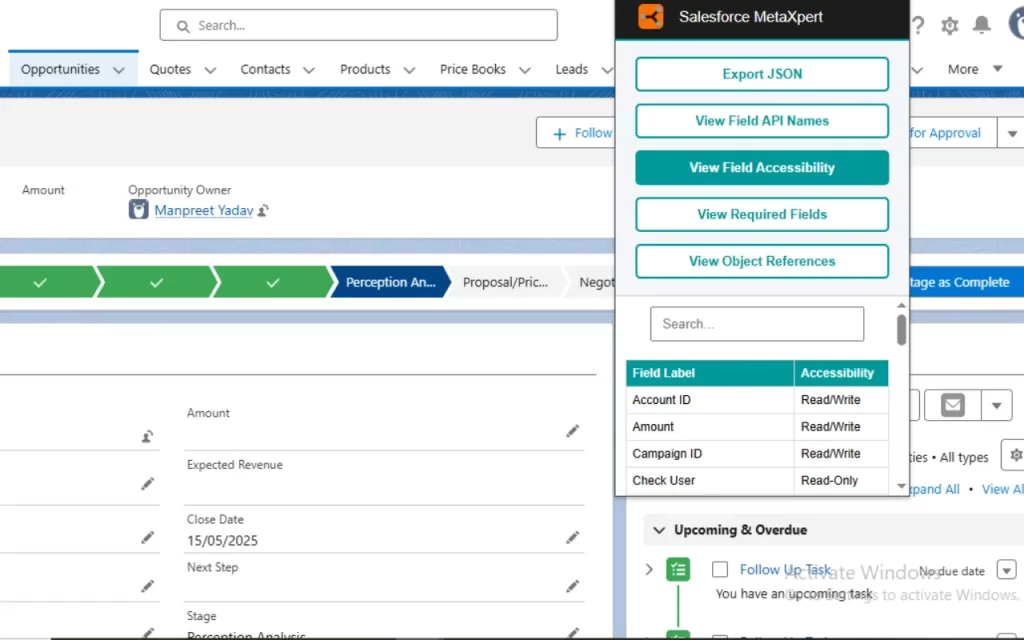Focus the MetaXpert field search box
This screenshot has width=1024, height=640.
(757, 324)
